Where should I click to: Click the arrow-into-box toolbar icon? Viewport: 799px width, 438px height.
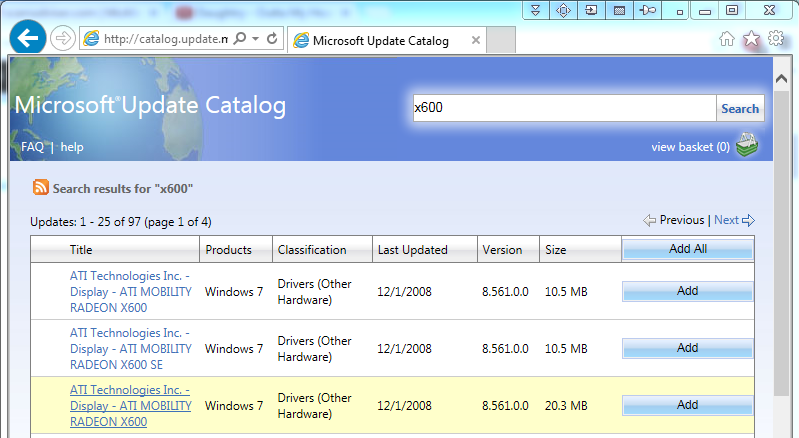pos(591,10)
